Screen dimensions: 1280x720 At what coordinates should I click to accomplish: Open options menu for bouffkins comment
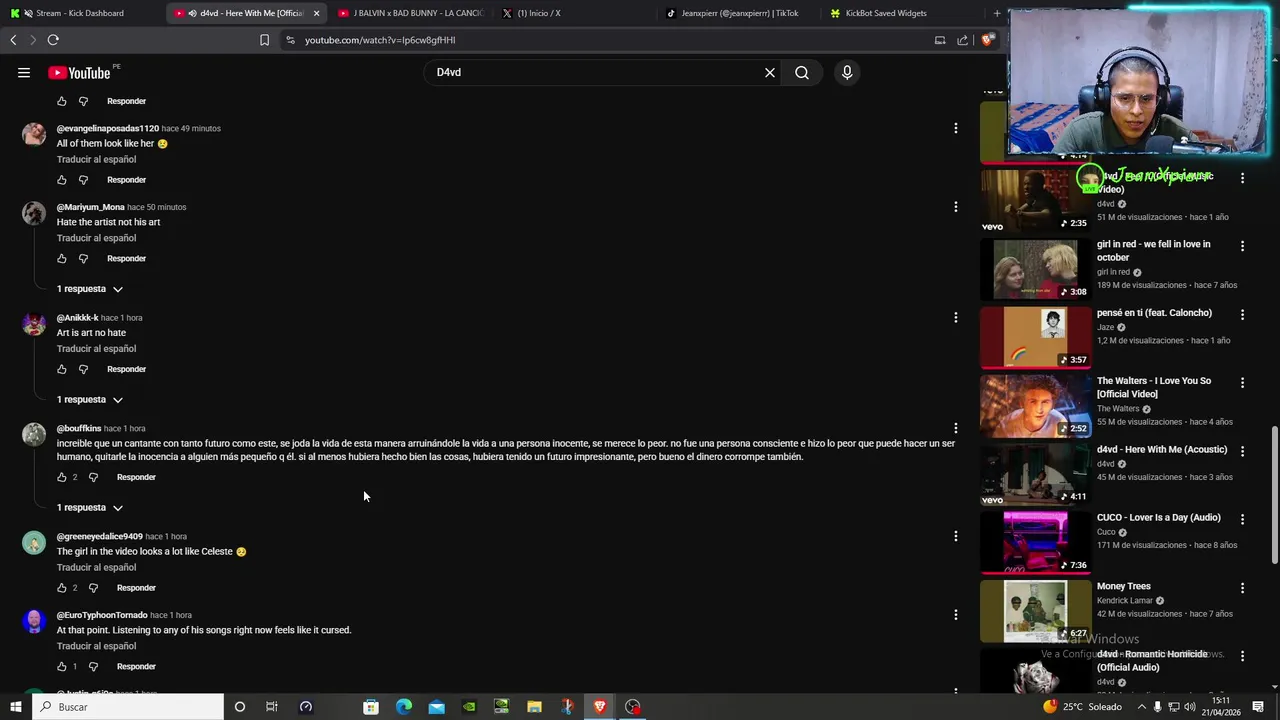(x=956, y=428)
